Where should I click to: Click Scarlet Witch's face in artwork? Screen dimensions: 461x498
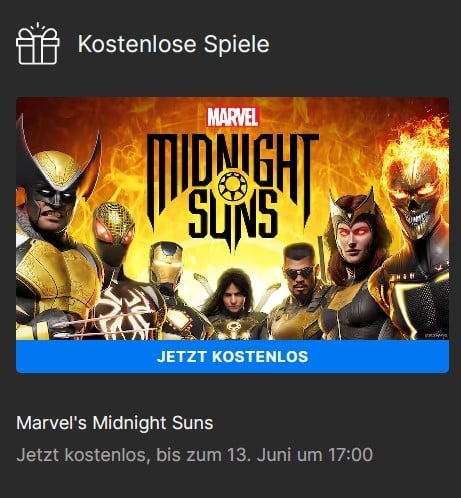click(x=353, y=238)
